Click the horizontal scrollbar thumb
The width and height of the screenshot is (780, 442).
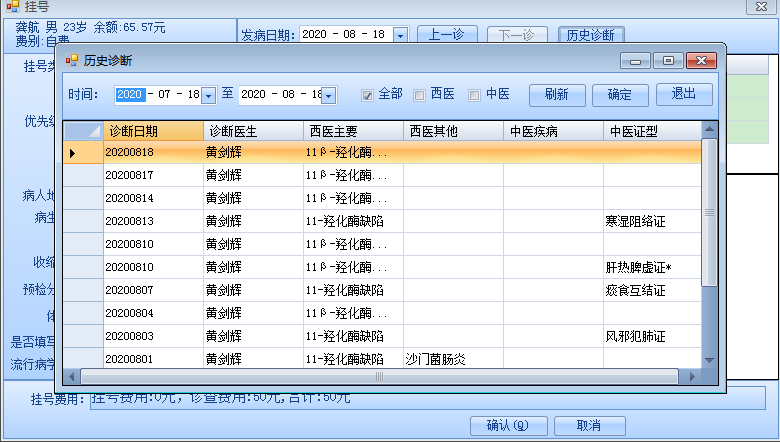click(x=380, y=376)
